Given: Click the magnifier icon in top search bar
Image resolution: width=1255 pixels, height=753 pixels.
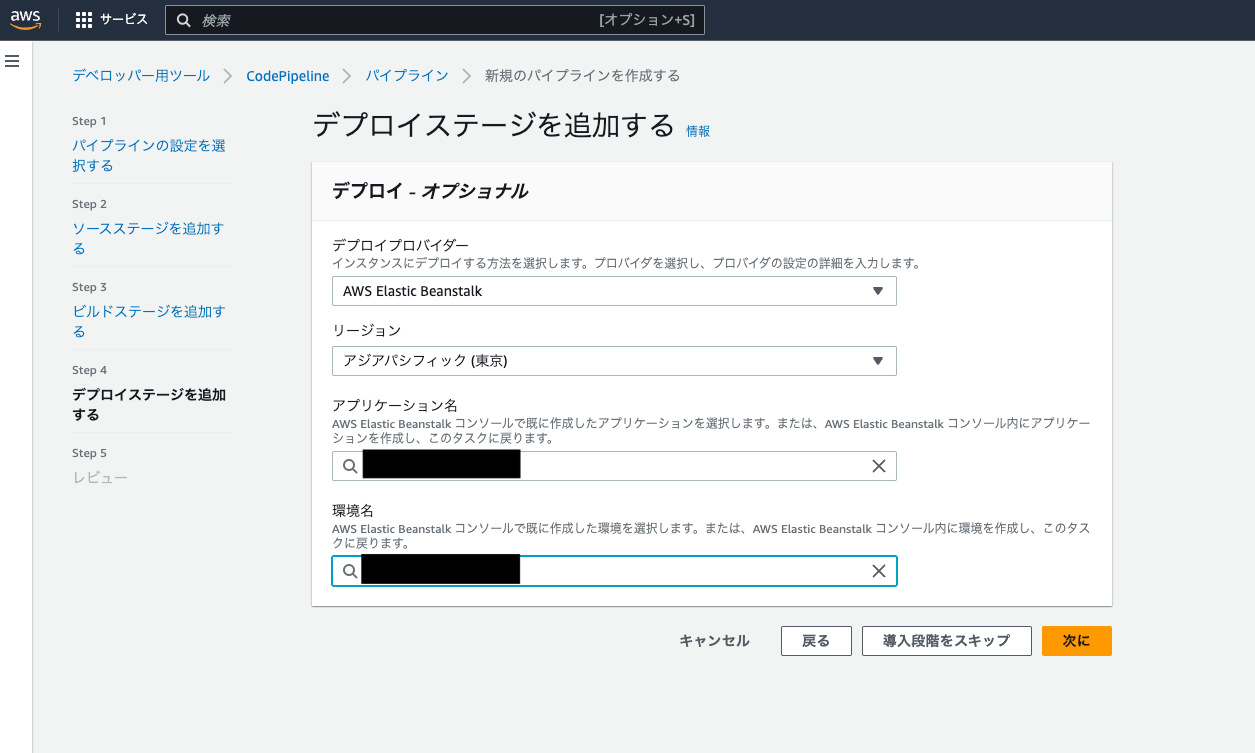Looking at the screenshot, I should pyautogui.click(x=184, y=20).
